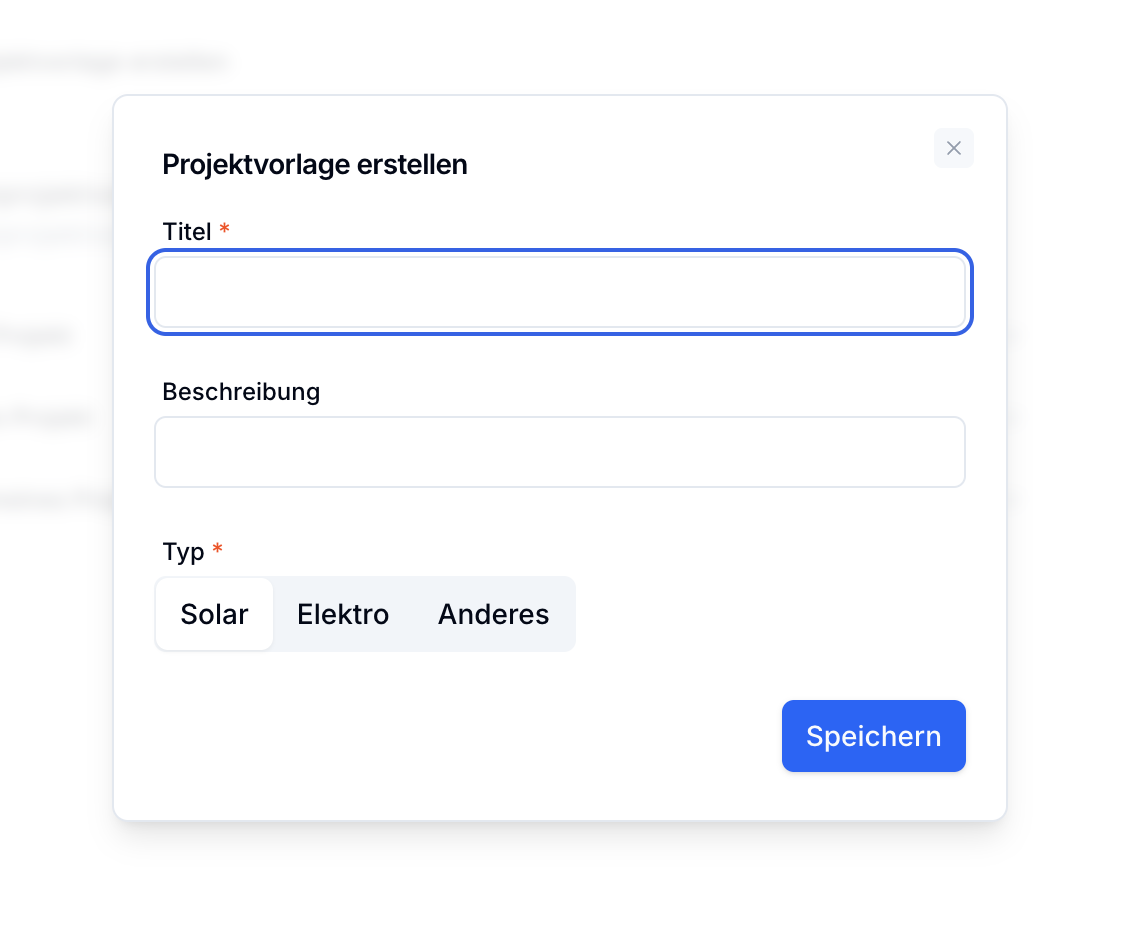The height and width of the screenshot is (930, 1122).
Task: Click the Beschreibung field label
Action: [241, 392]
